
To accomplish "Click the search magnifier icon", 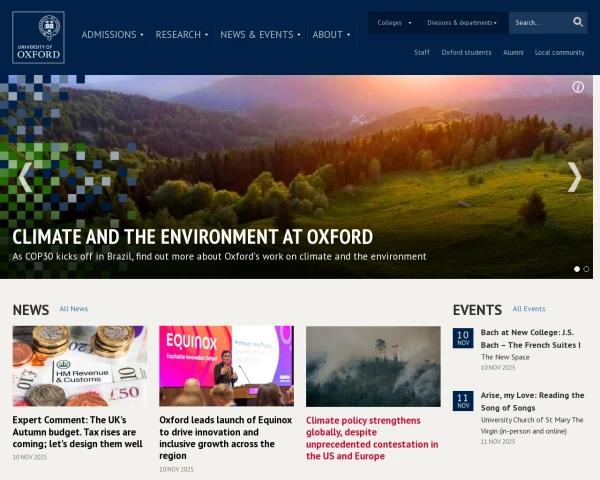I will [578, 22].
